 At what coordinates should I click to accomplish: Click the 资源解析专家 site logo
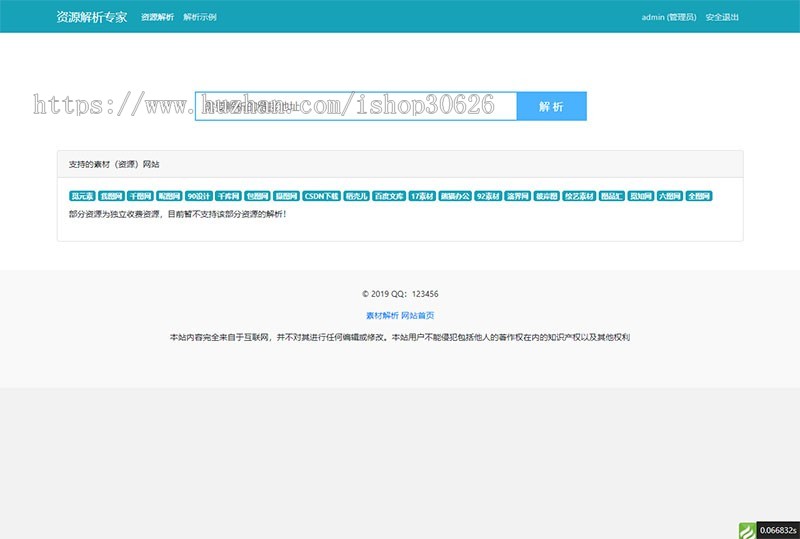click(x=92, y=17)
